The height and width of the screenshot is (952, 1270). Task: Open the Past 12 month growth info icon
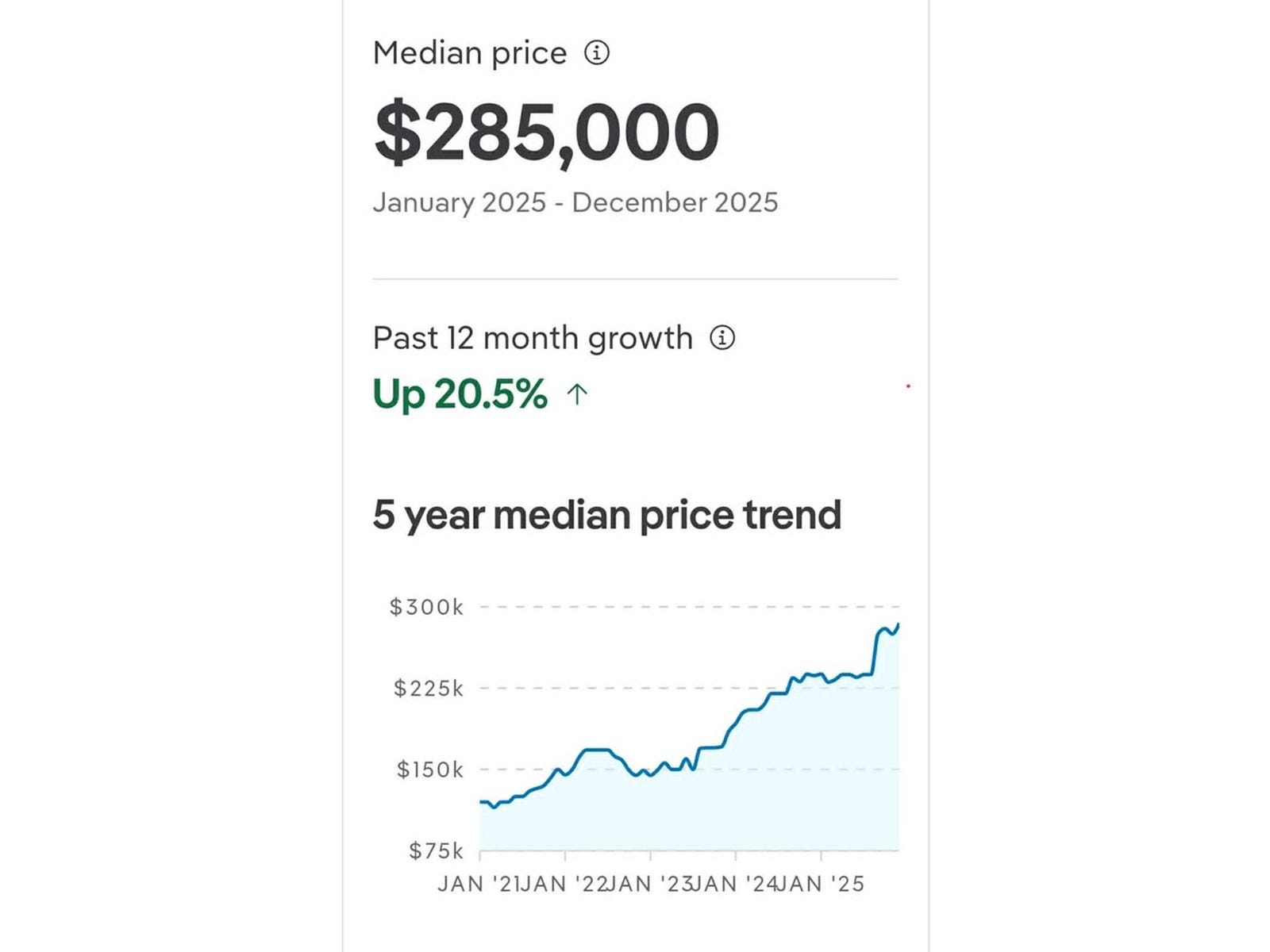tap(722, 338)
